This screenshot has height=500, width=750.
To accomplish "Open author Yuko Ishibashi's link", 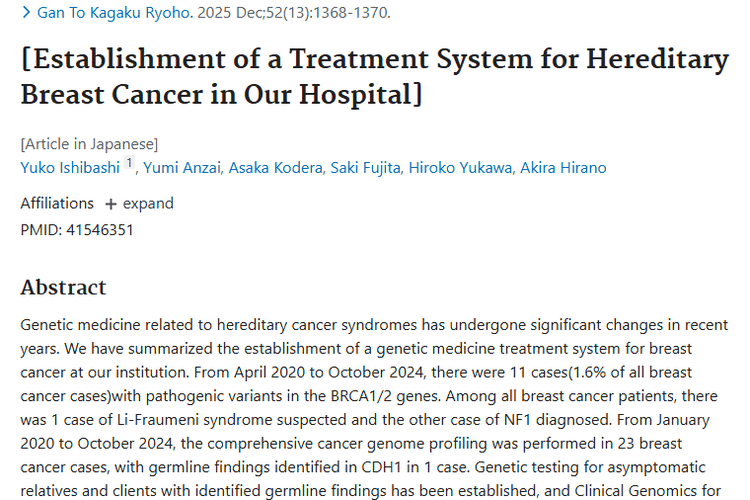I will [70, 167].
